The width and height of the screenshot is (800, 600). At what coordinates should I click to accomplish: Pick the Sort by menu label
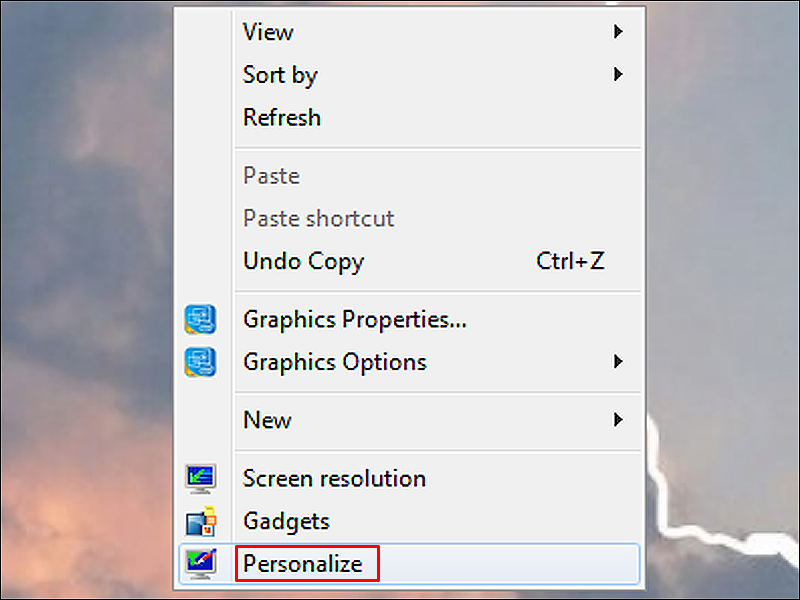pos(280,75)
